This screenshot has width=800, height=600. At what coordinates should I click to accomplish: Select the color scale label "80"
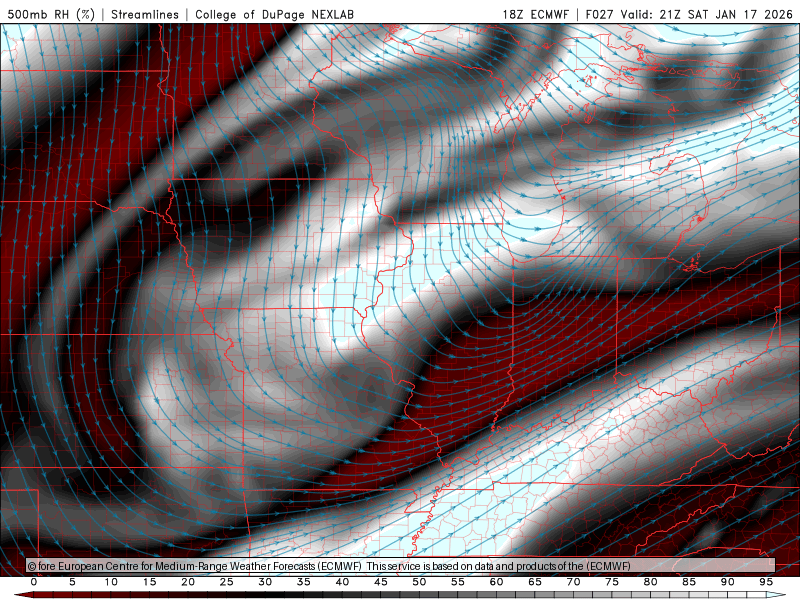651,582
